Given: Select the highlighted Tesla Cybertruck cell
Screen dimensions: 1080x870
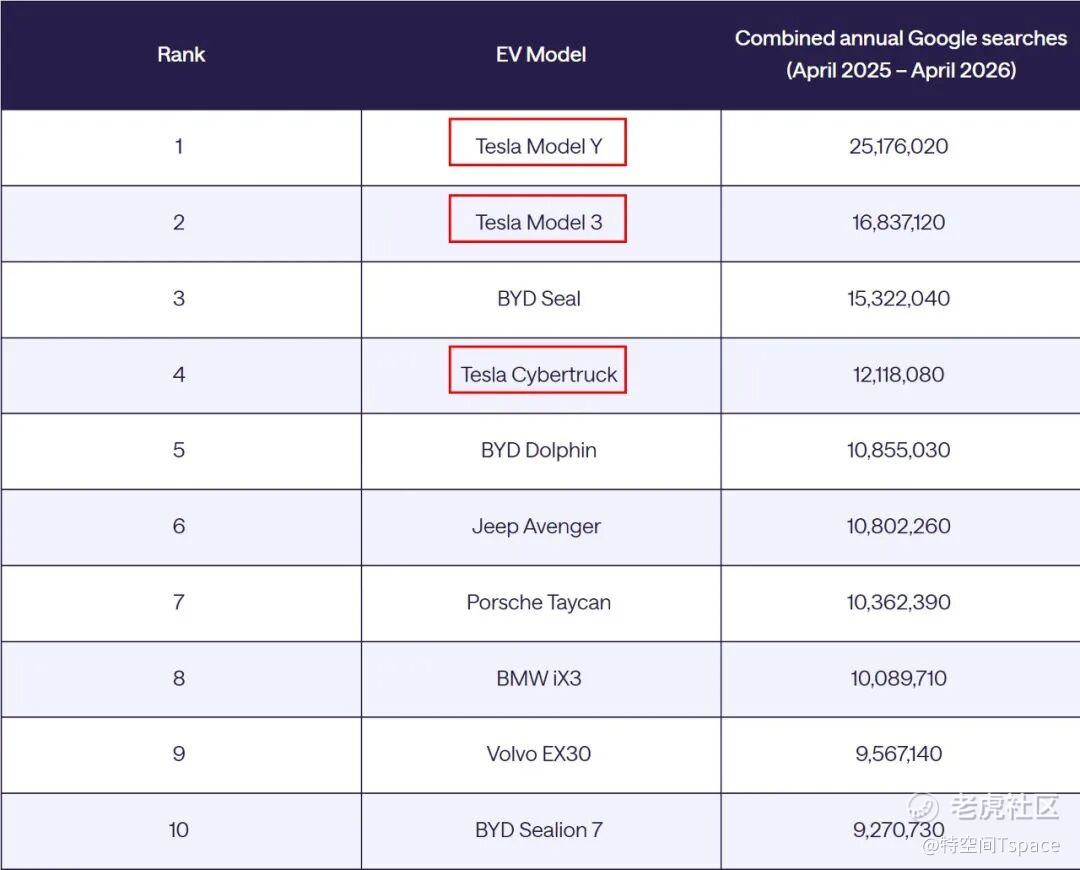Looking at the screenshot, I should point(537,370).
